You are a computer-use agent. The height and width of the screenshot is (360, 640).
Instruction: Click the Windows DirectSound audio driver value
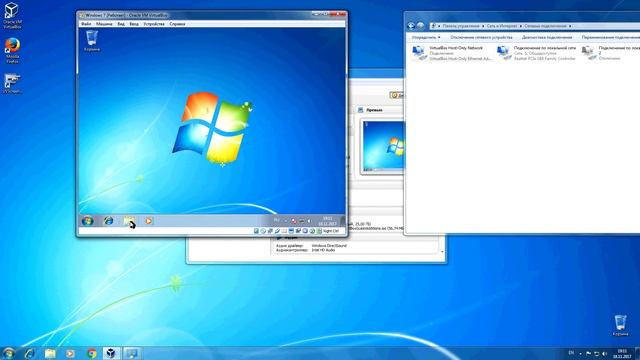pyautogui.click(x=330, y=246)
